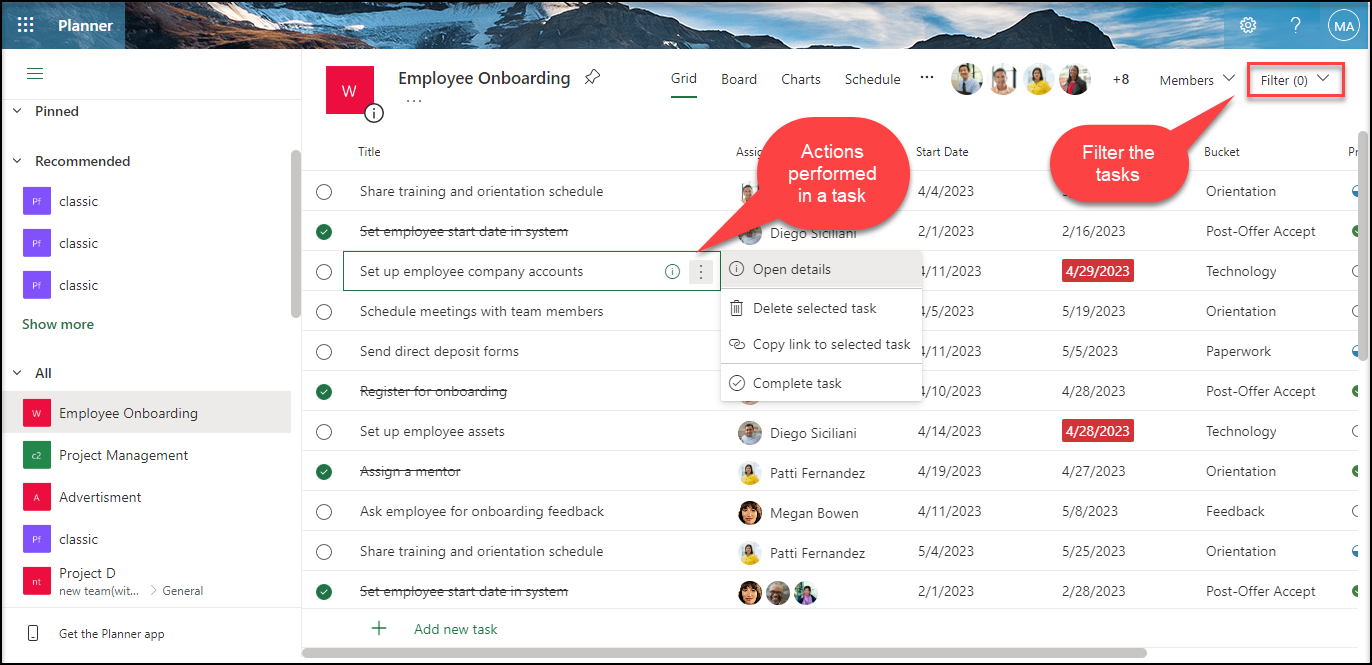Open Planner settings via the gear icon
This screenshot has height=665, width=1372.
pos(1247,25)
